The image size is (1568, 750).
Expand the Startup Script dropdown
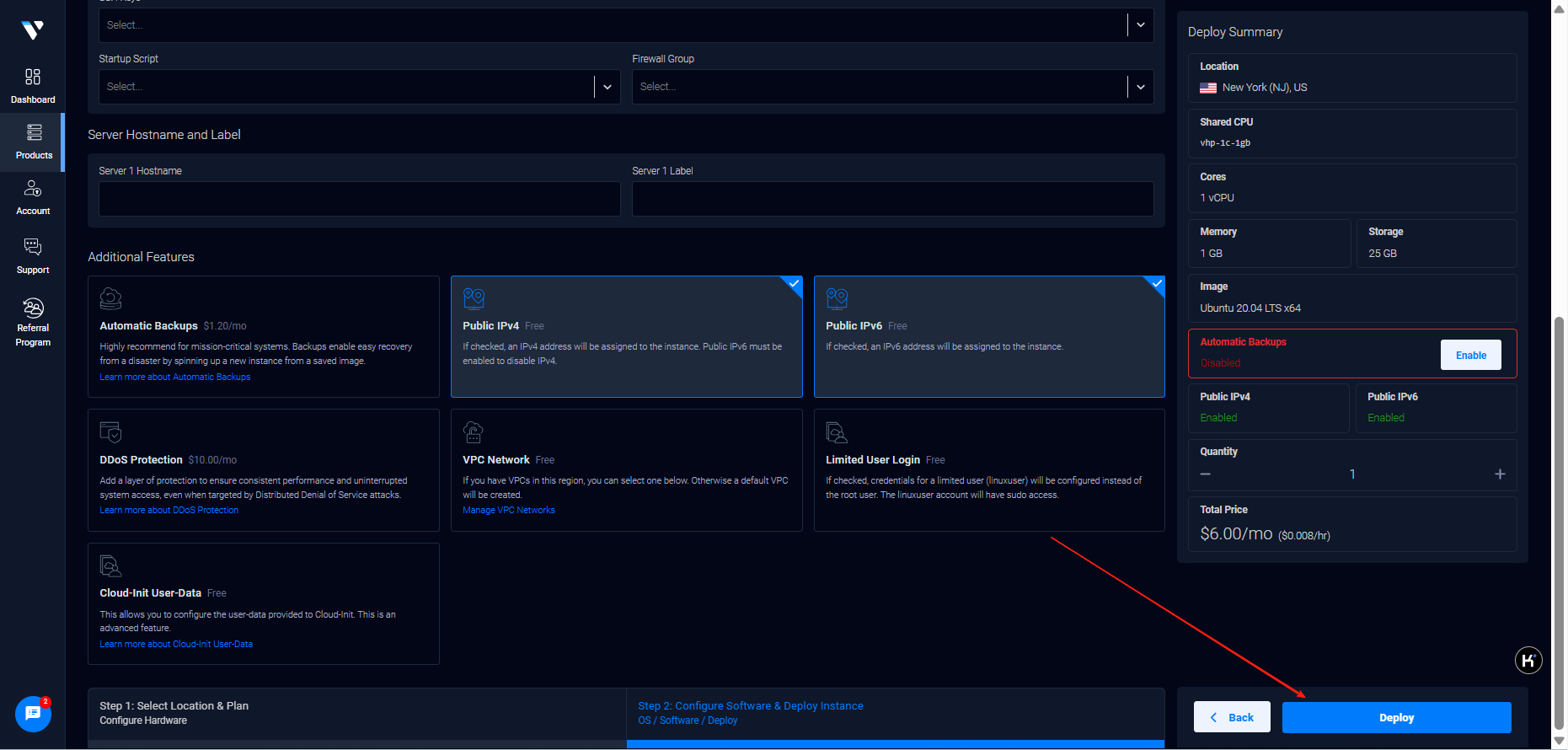(x=607, y=87)
